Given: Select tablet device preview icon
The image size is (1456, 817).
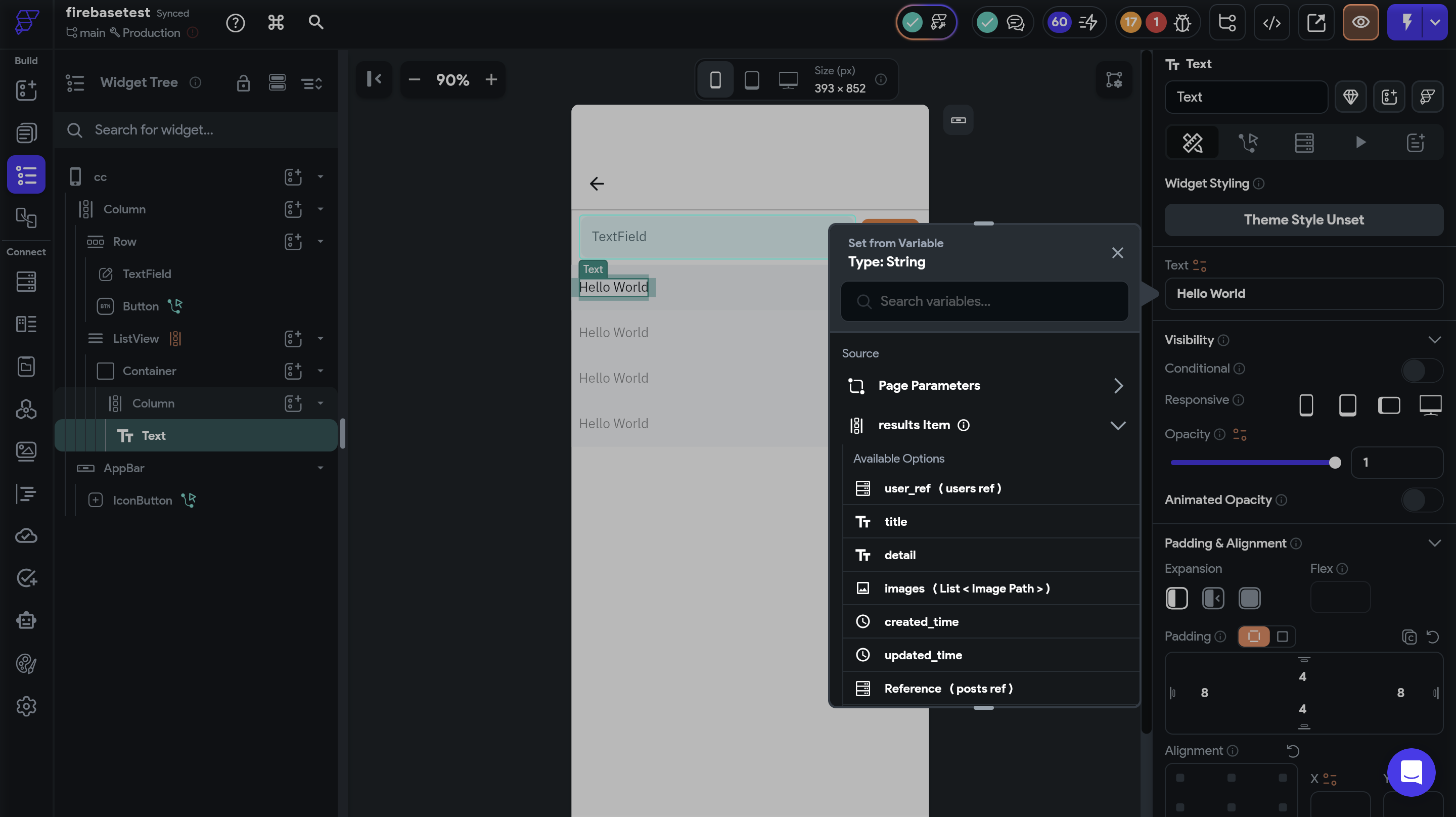Looking at the screenshot, I should coord(752,80).
